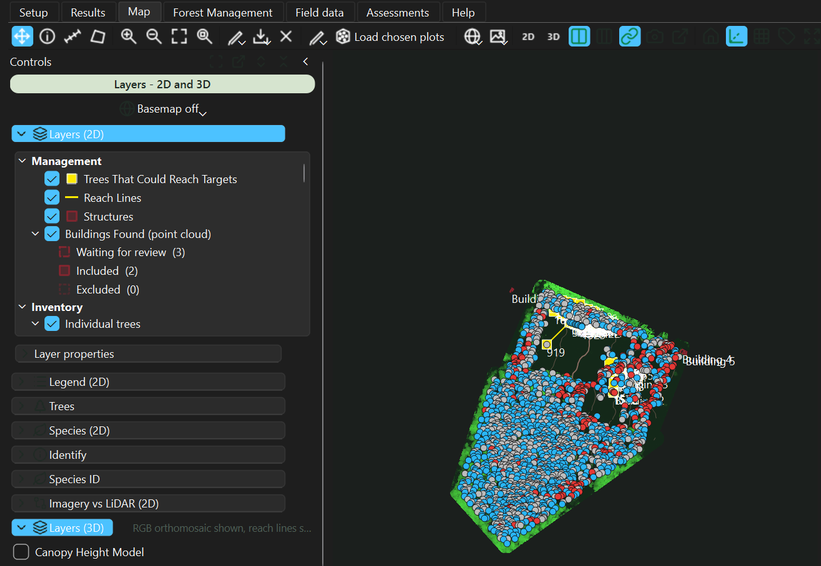Collapse the Inventory group
This screenshot has width=821, height=566.
pos(22,307)
